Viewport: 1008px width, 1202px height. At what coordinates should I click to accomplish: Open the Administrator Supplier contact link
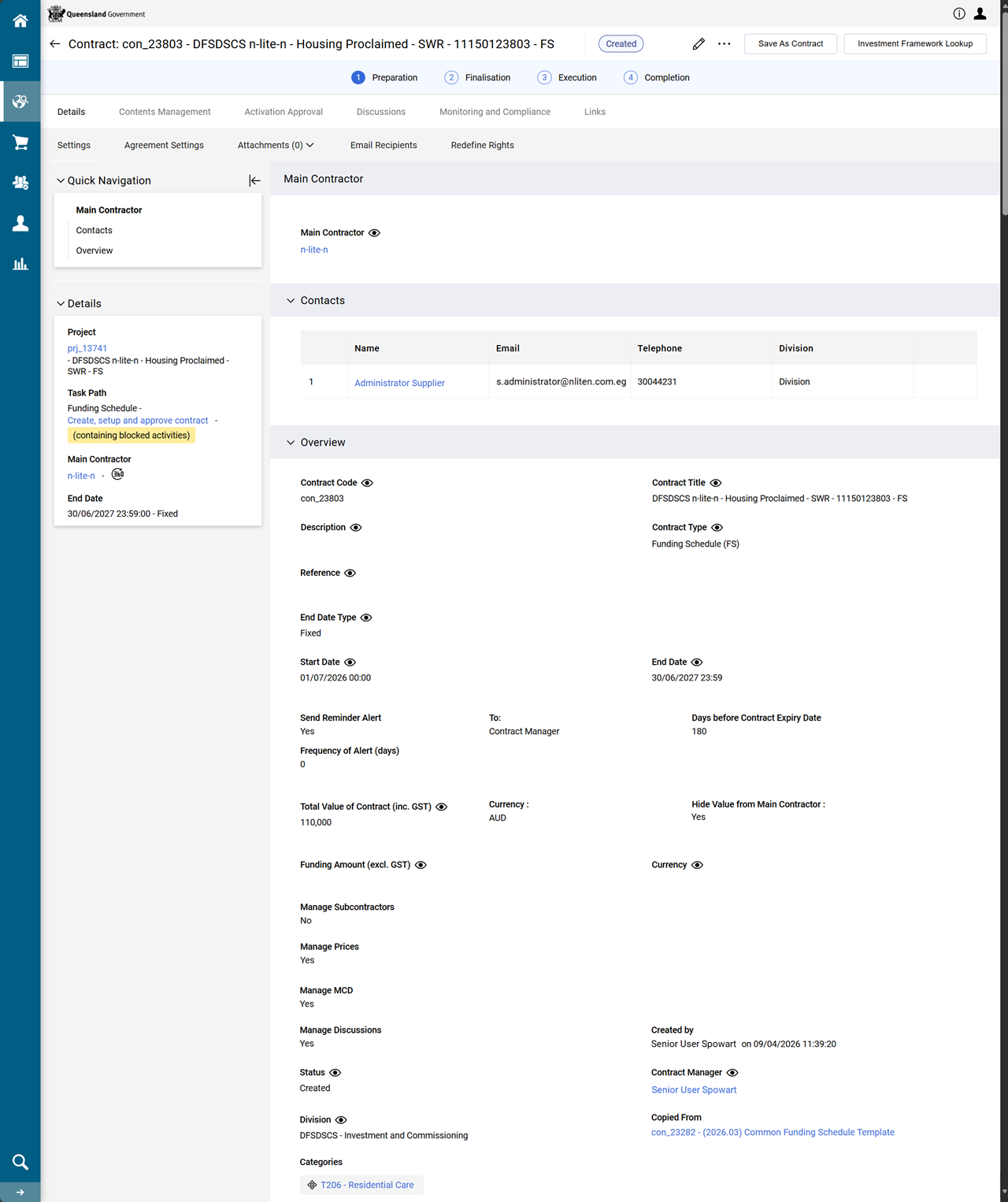pos(399,383)
